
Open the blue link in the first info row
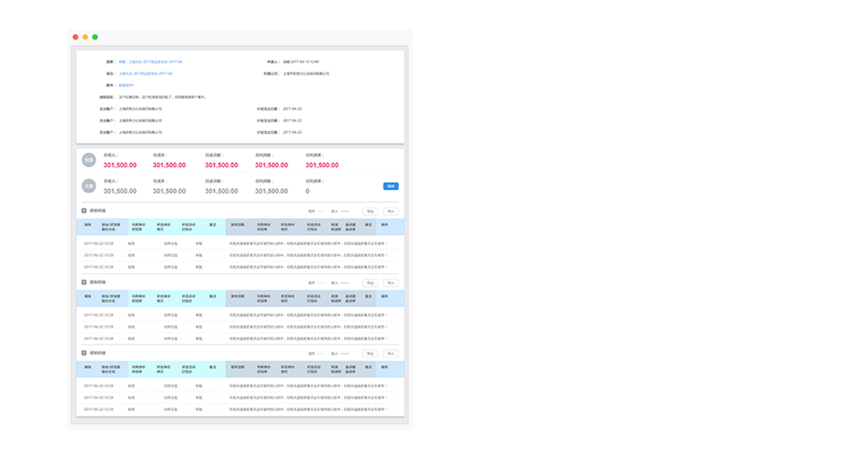coord(150,62)
